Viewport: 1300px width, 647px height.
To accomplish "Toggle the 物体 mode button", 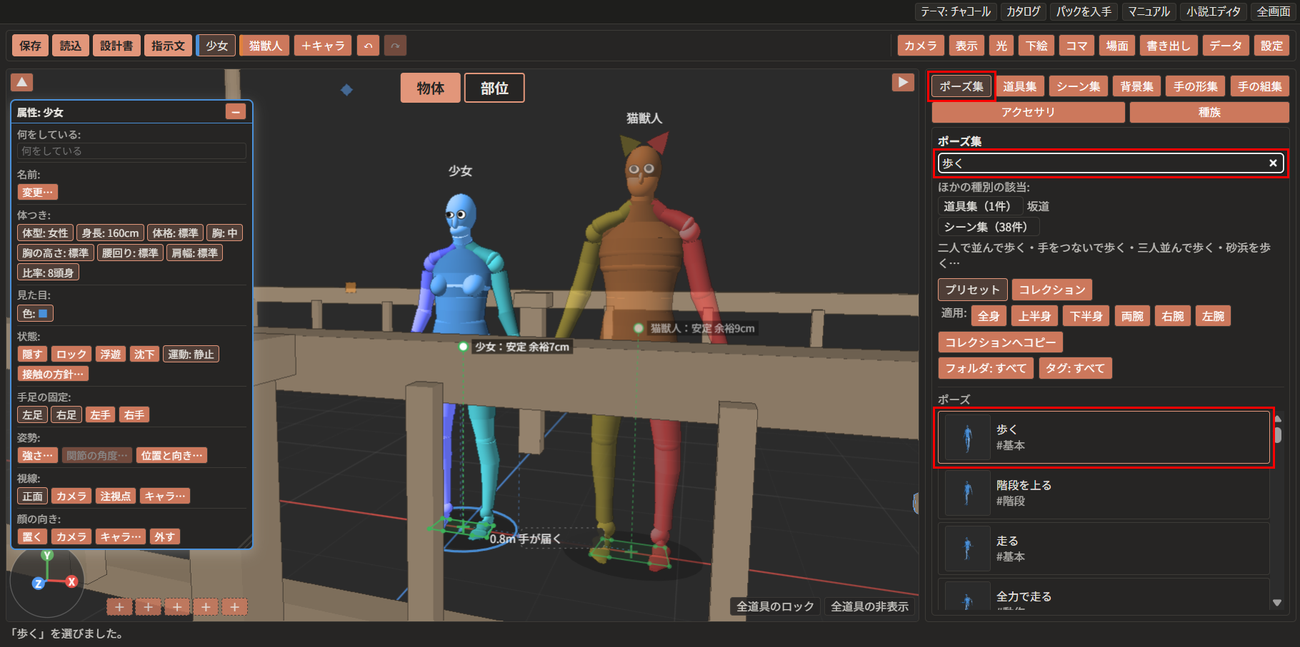I will point(430,88).
